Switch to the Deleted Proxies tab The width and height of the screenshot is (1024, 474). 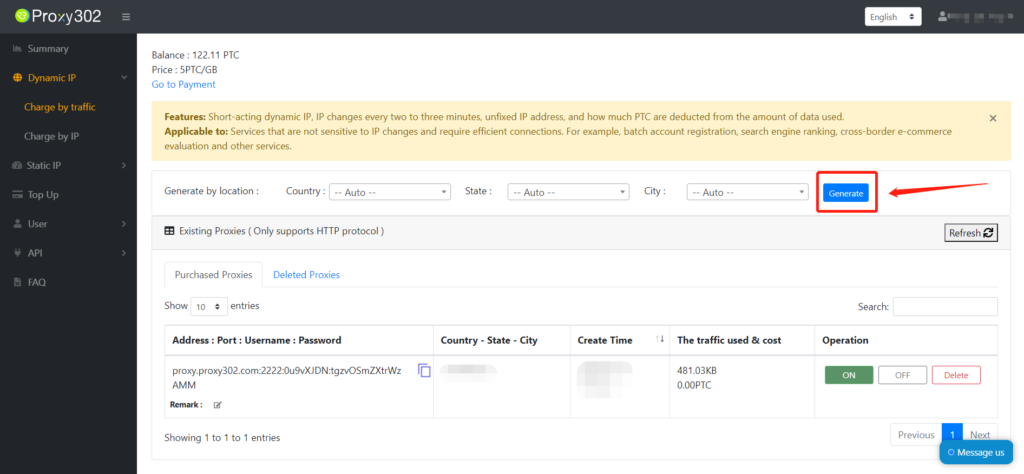click(x=306, y=275)
